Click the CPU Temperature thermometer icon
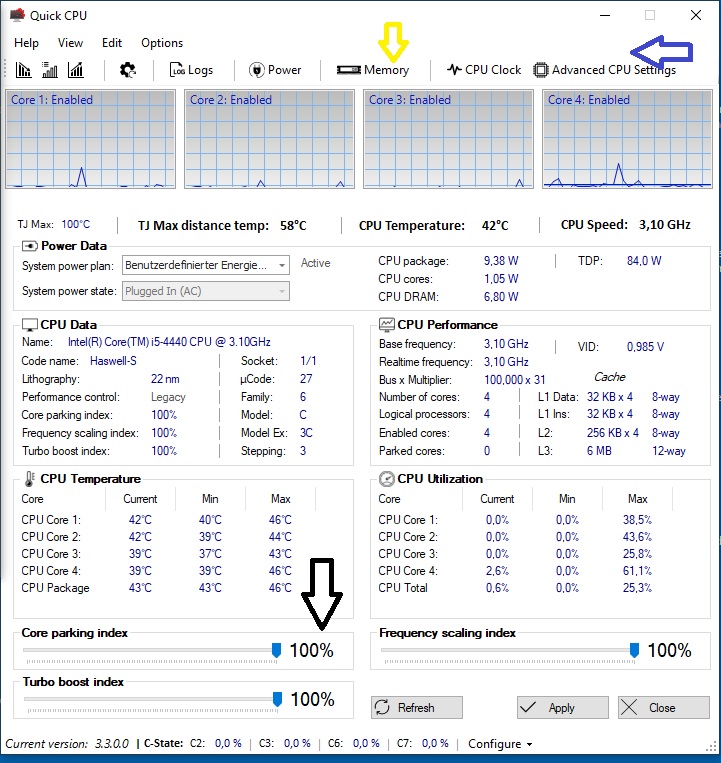Screen dimensions: 721x763 point(30,479)
